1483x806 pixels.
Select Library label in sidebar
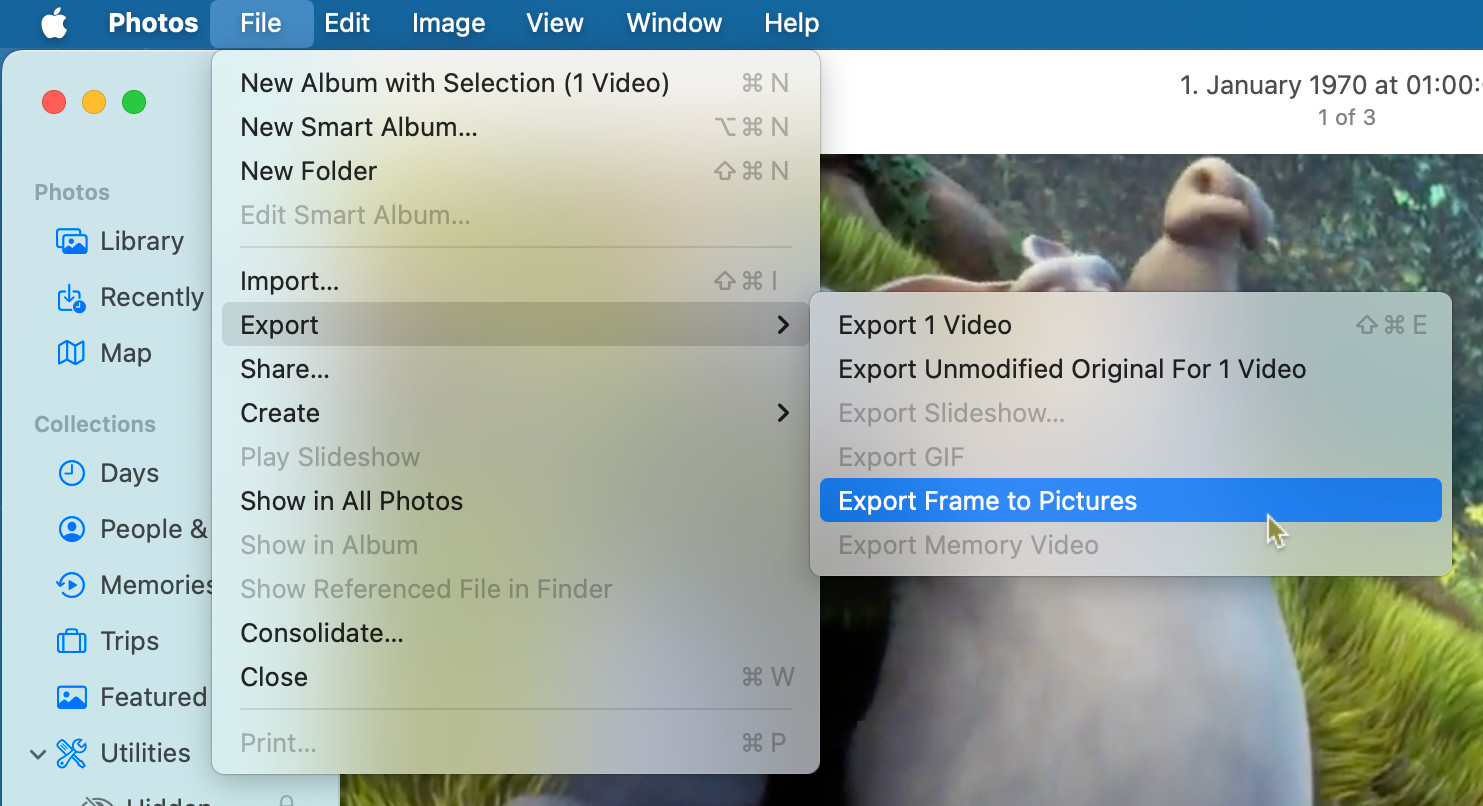click(142, 241)
